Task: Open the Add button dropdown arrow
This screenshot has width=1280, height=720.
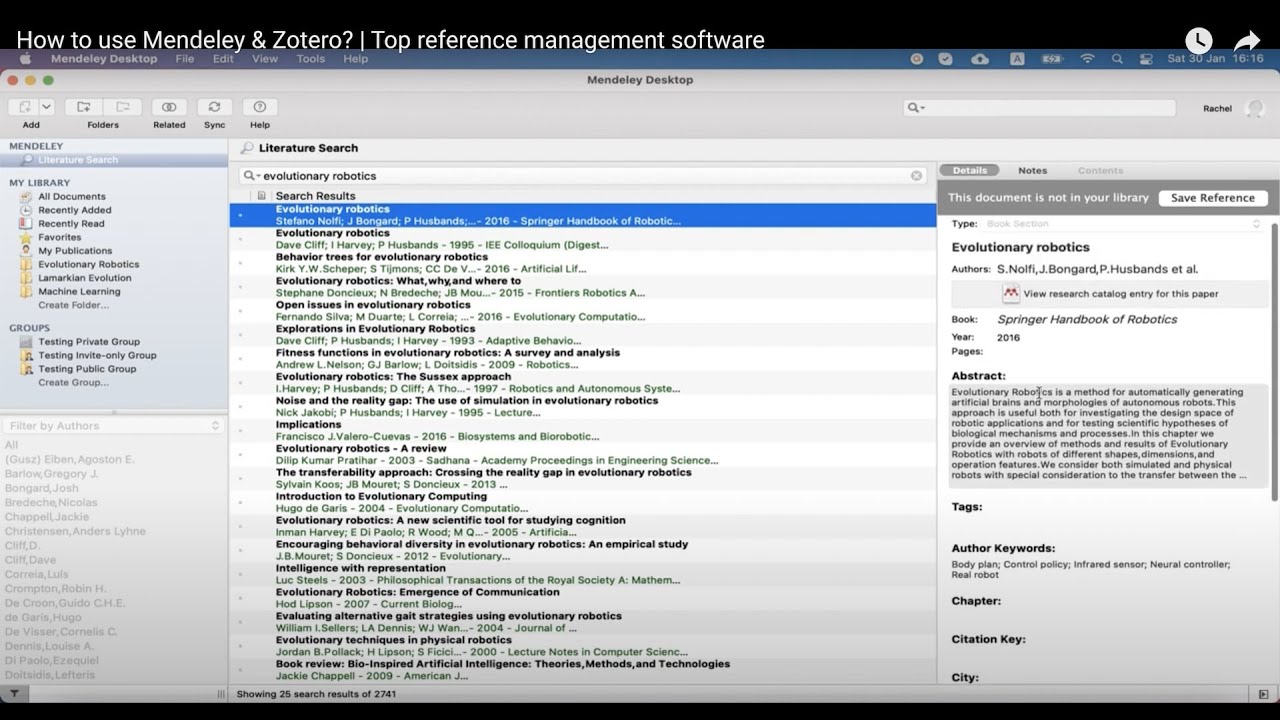Action: coord(47,107)
